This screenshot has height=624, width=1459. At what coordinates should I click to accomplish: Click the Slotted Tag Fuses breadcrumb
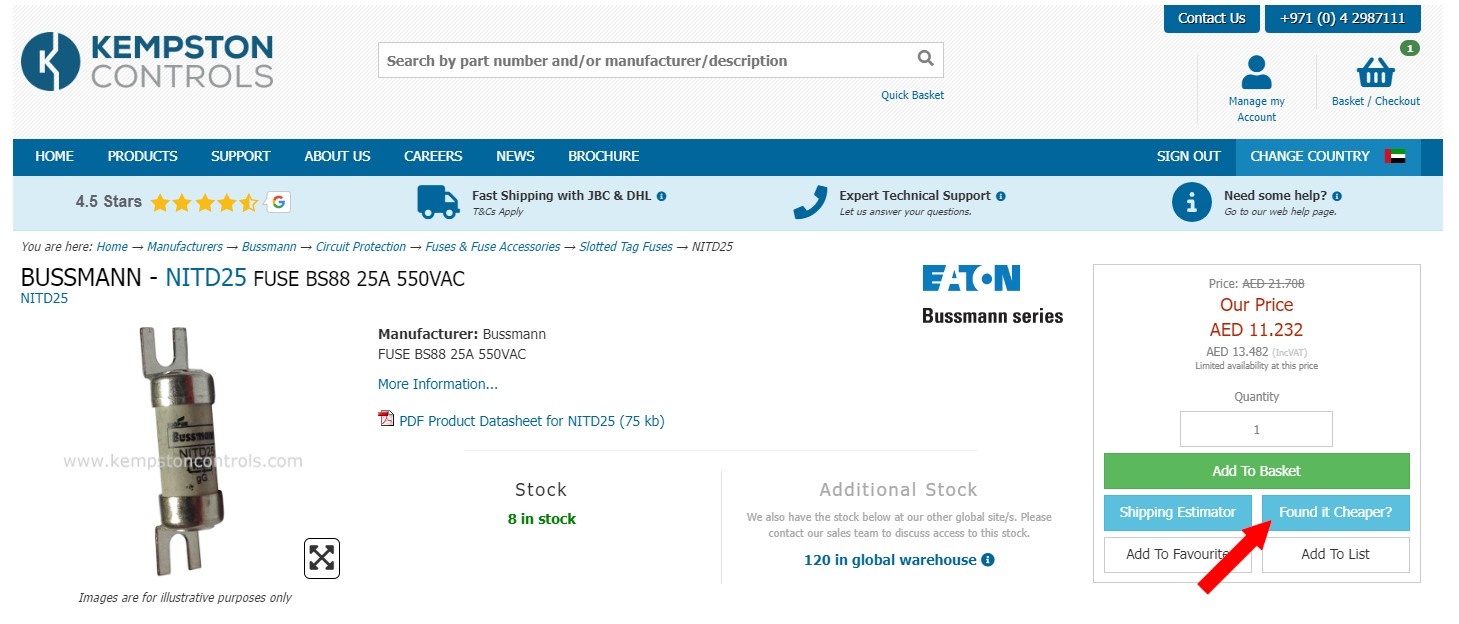click(x=626, y=247)
